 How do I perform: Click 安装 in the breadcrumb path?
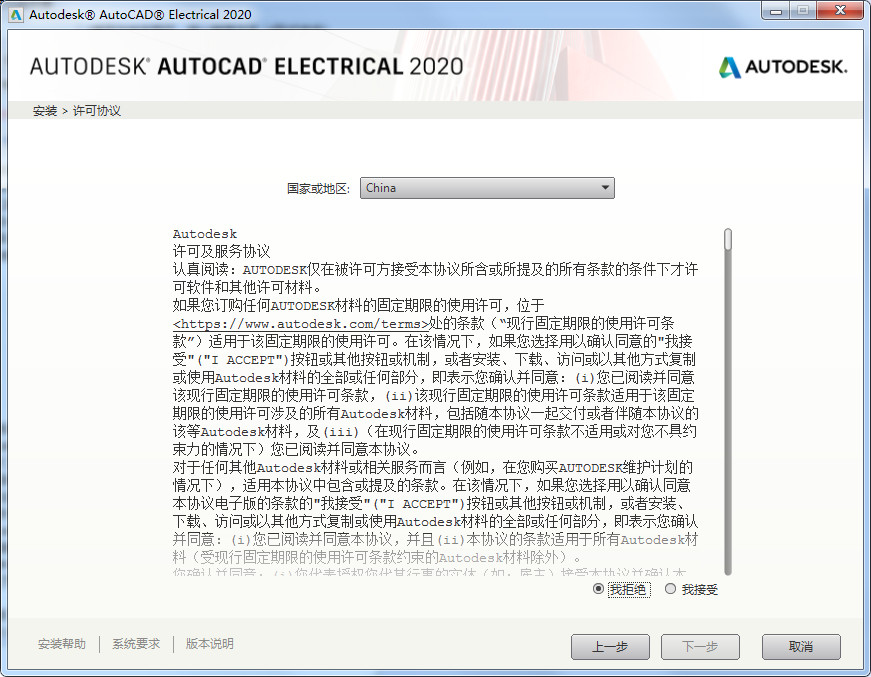(45, 111)
